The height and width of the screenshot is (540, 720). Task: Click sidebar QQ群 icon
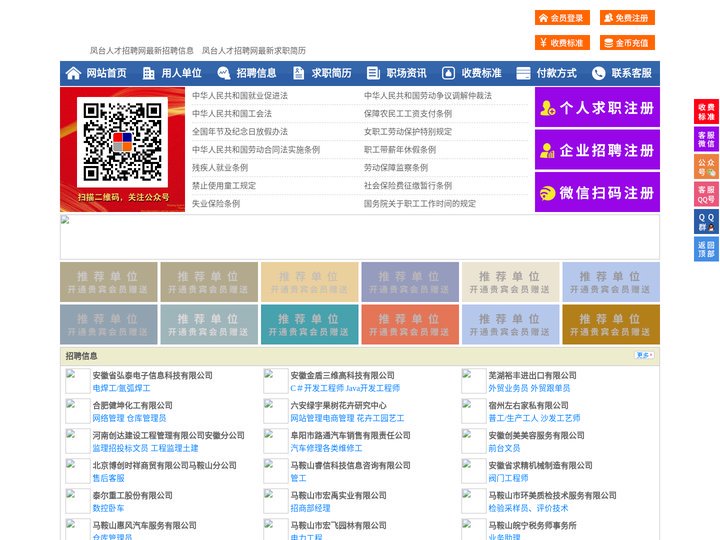point(706,222)
